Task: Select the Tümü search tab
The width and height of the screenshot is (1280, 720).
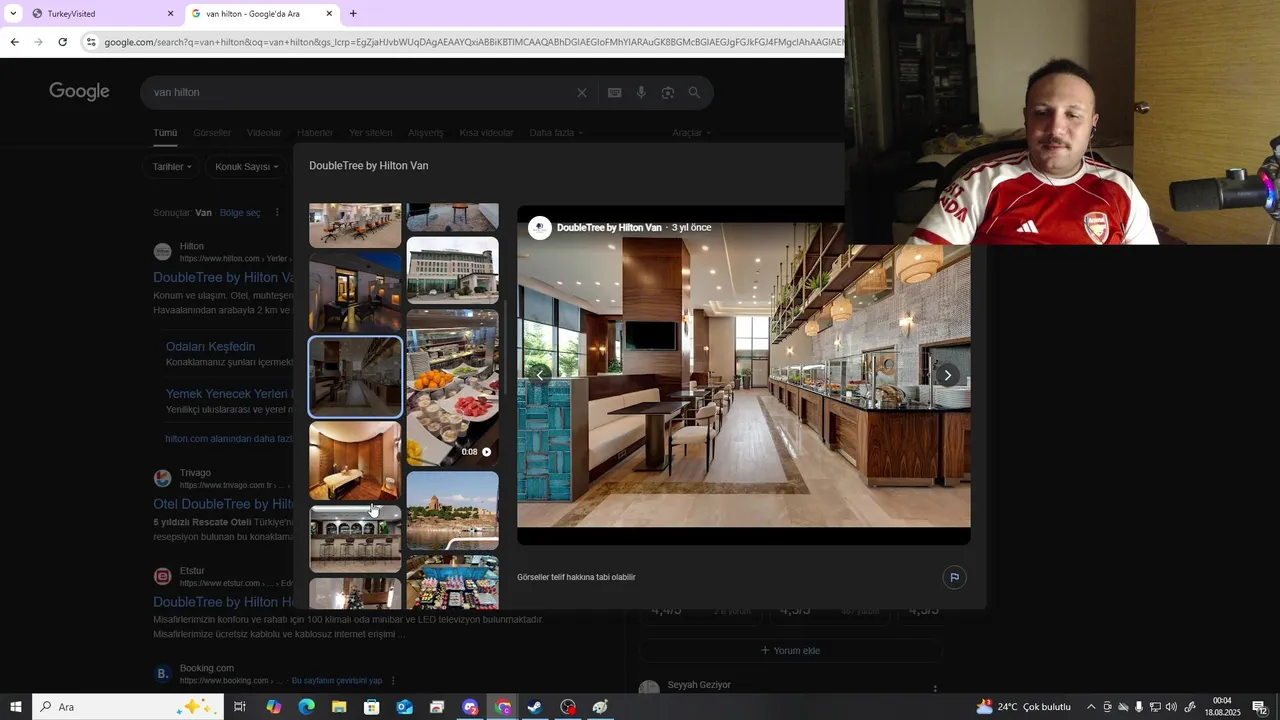Action: [x=165, y=133]
